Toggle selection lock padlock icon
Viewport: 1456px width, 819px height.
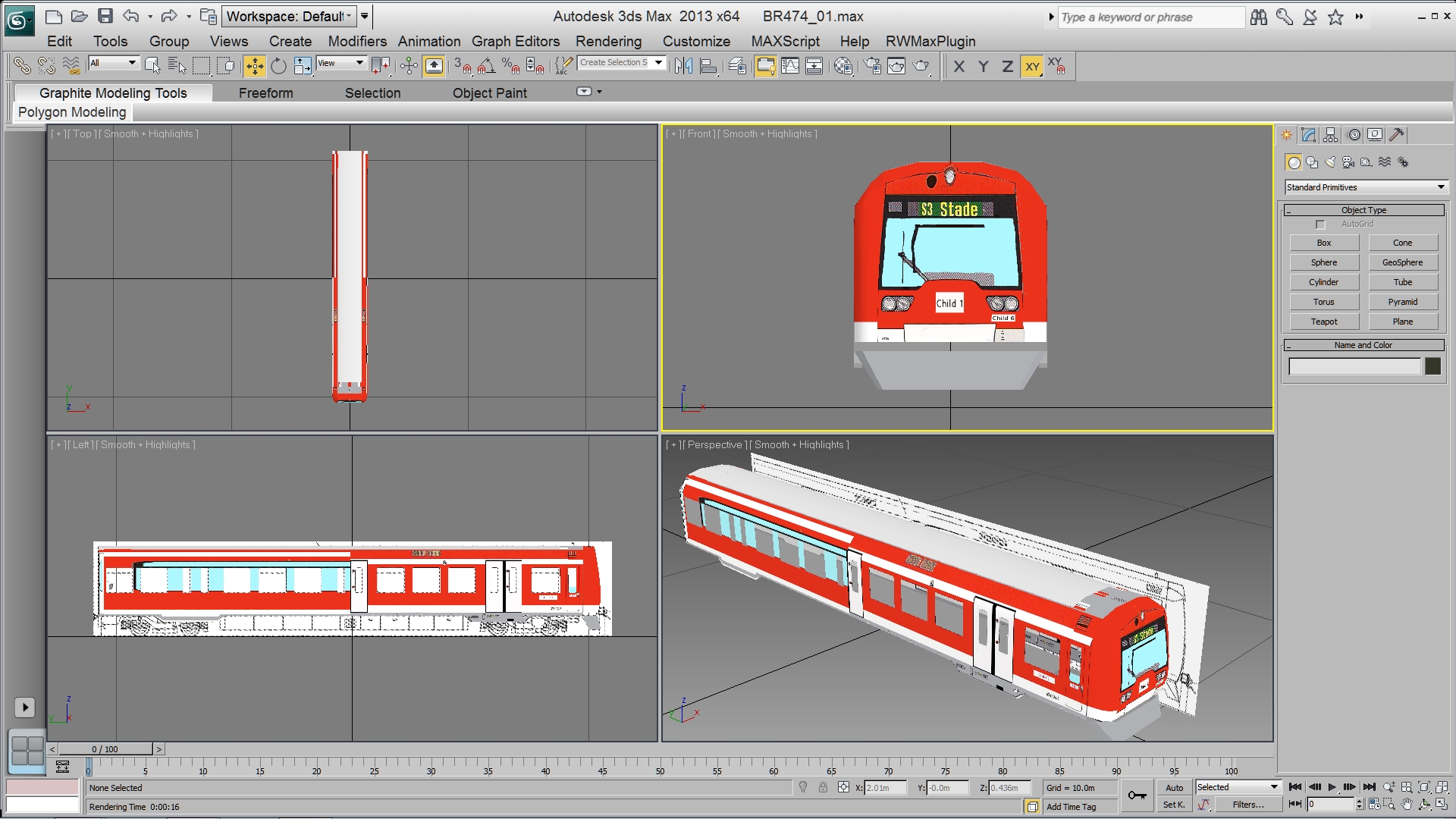coord(823,788)
